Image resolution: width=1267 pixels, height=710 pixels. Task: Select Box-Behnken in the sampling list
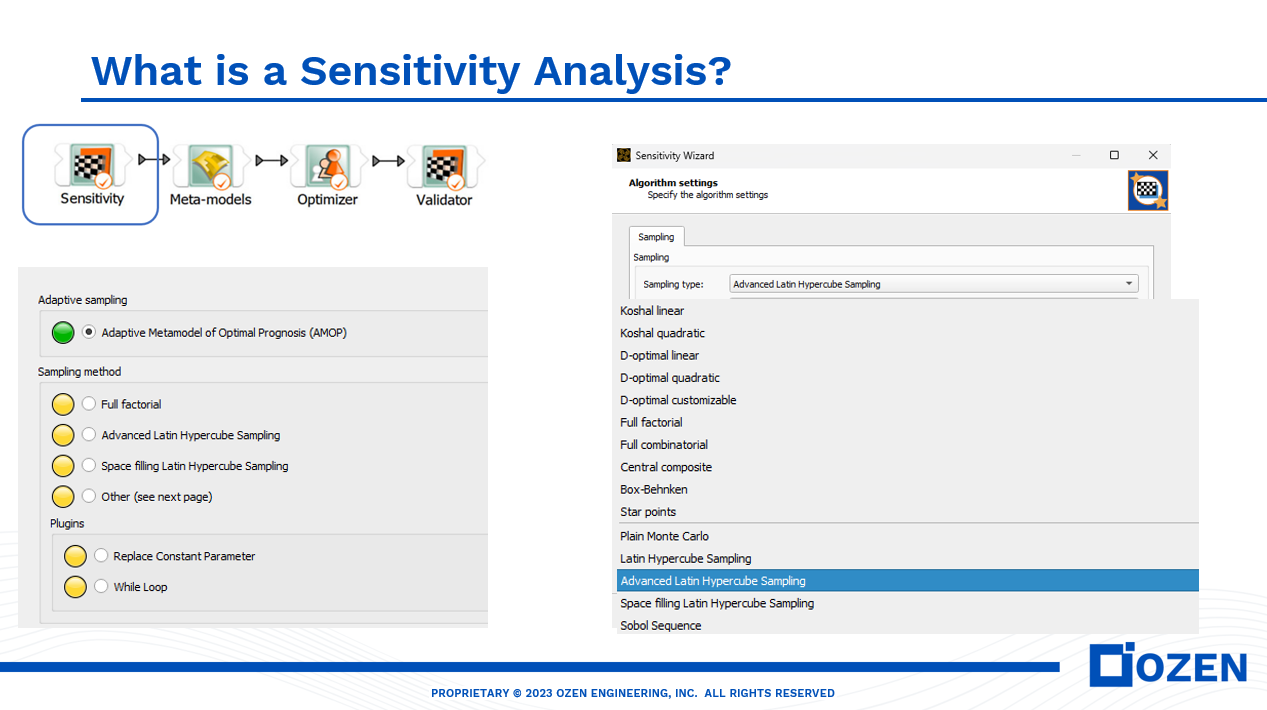tap(654, 489)
